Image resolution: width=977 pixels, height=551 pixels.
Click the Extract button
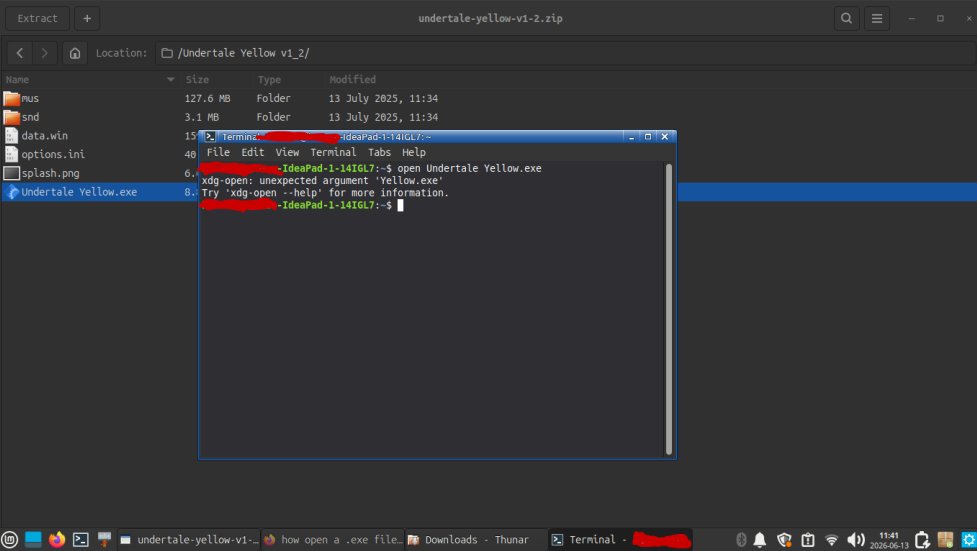[37, 19]
